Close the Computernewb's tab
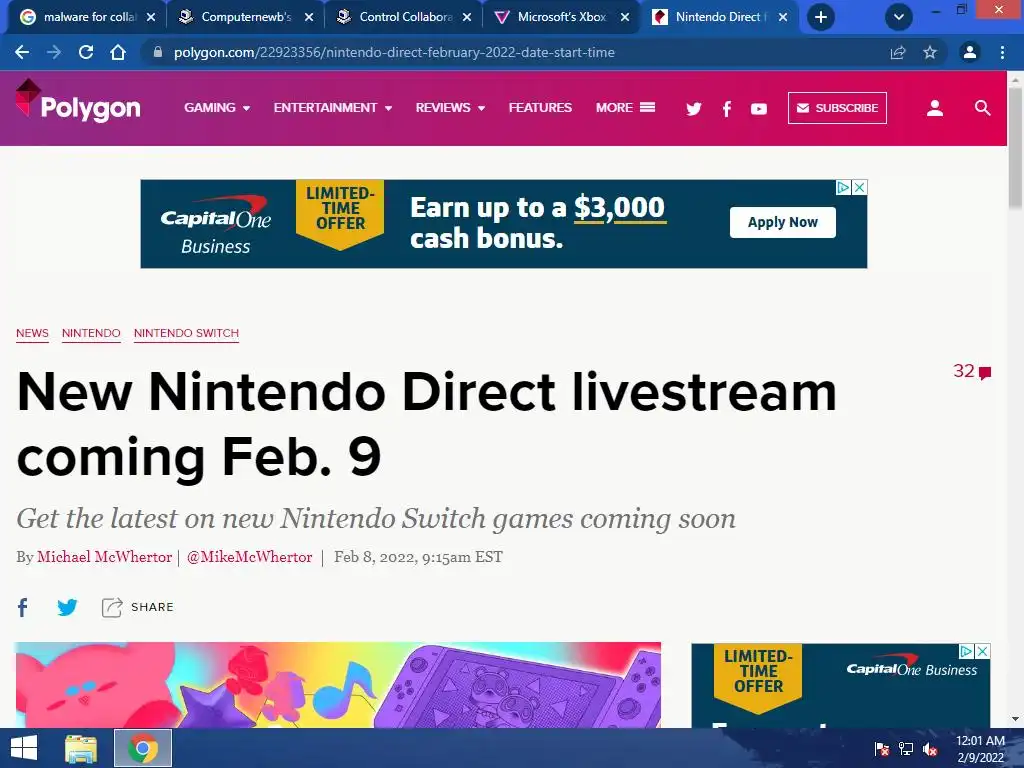 pyautogui.click(x=309, y=17)
